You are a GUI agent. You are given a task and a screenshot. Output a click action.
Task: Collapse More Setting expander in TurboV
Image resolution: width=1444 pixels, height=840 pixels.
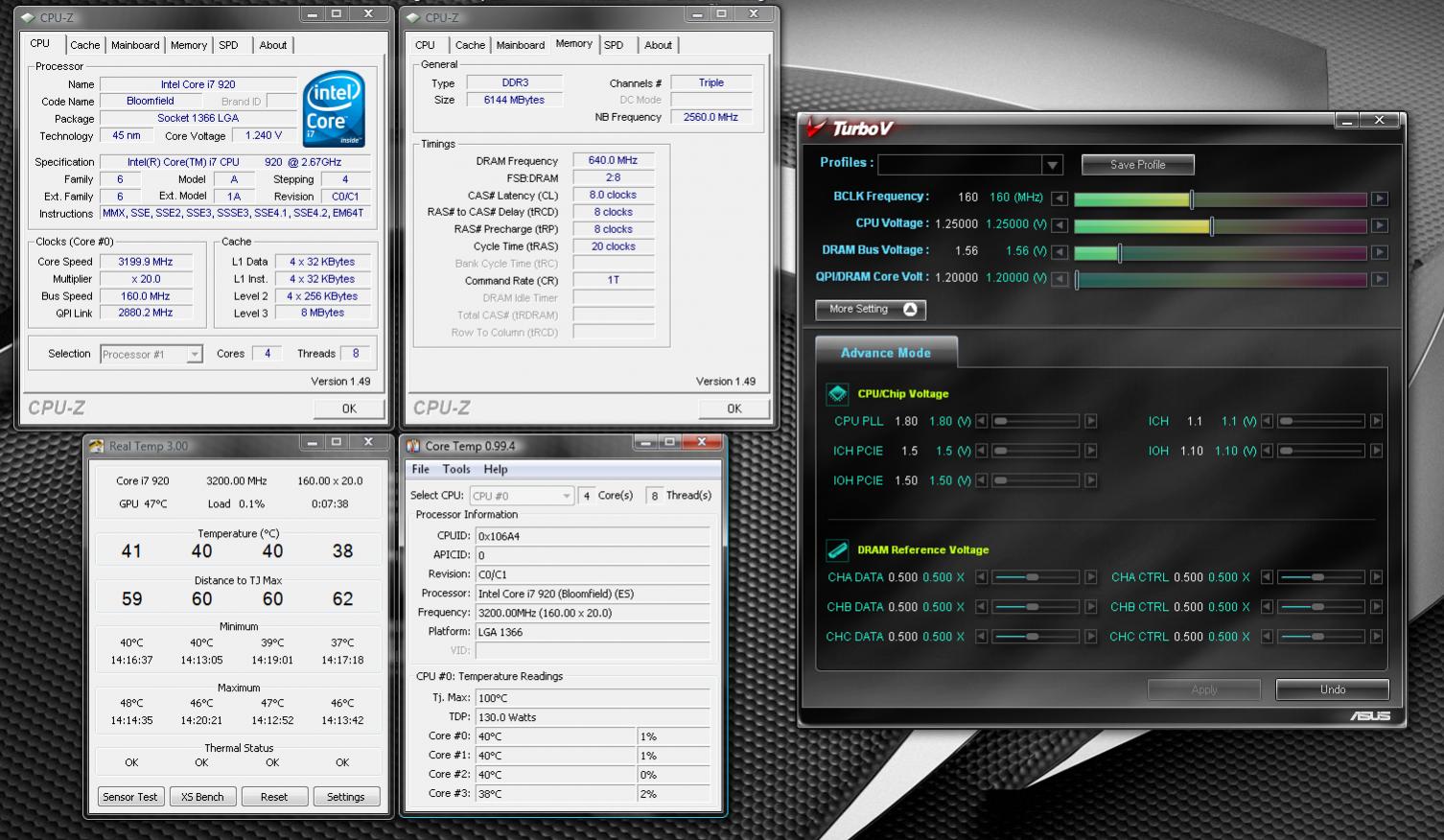point(871,309)
